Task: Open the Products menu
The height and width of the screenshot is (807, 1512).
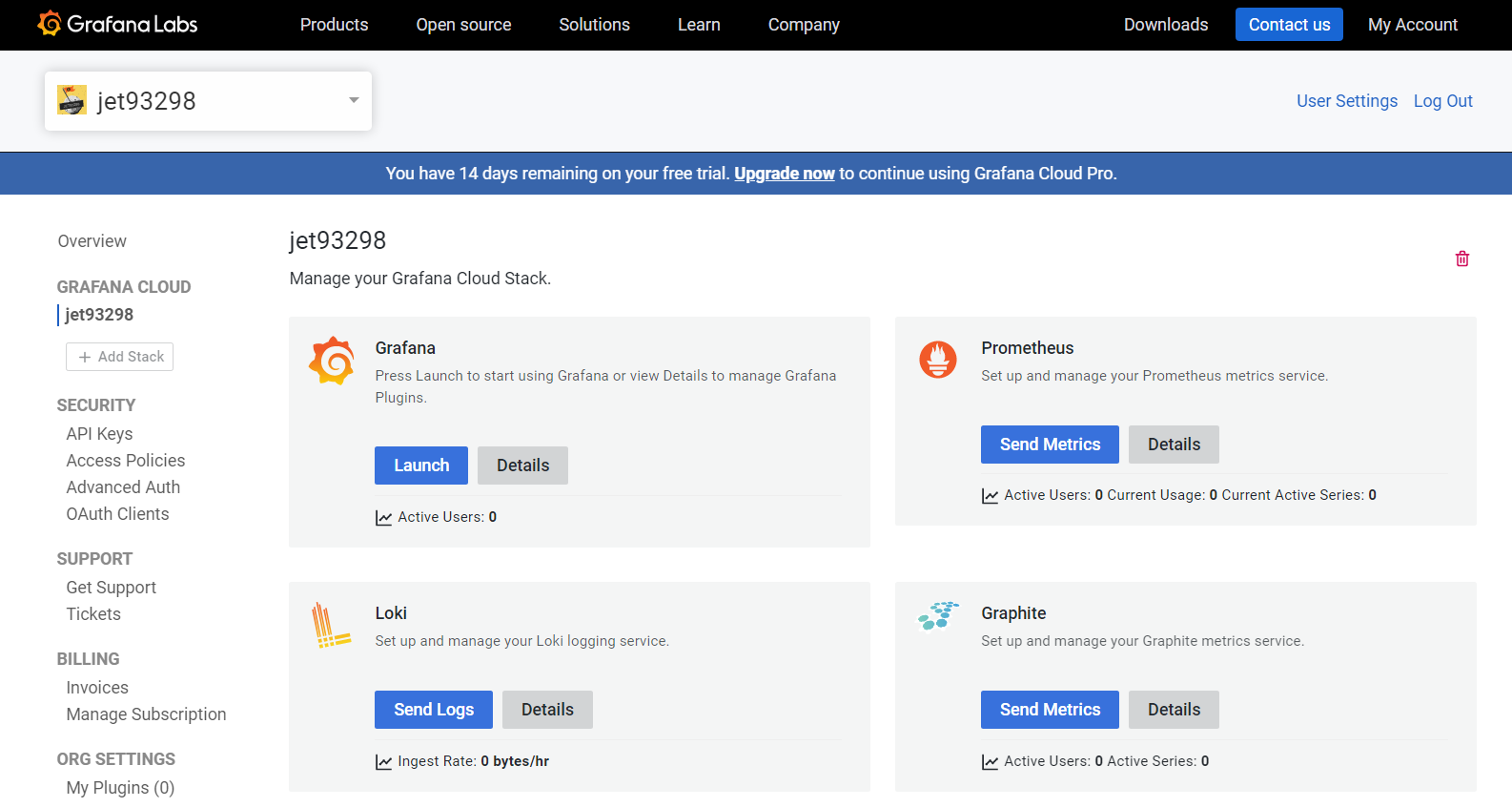Action: tap(334, 25)
